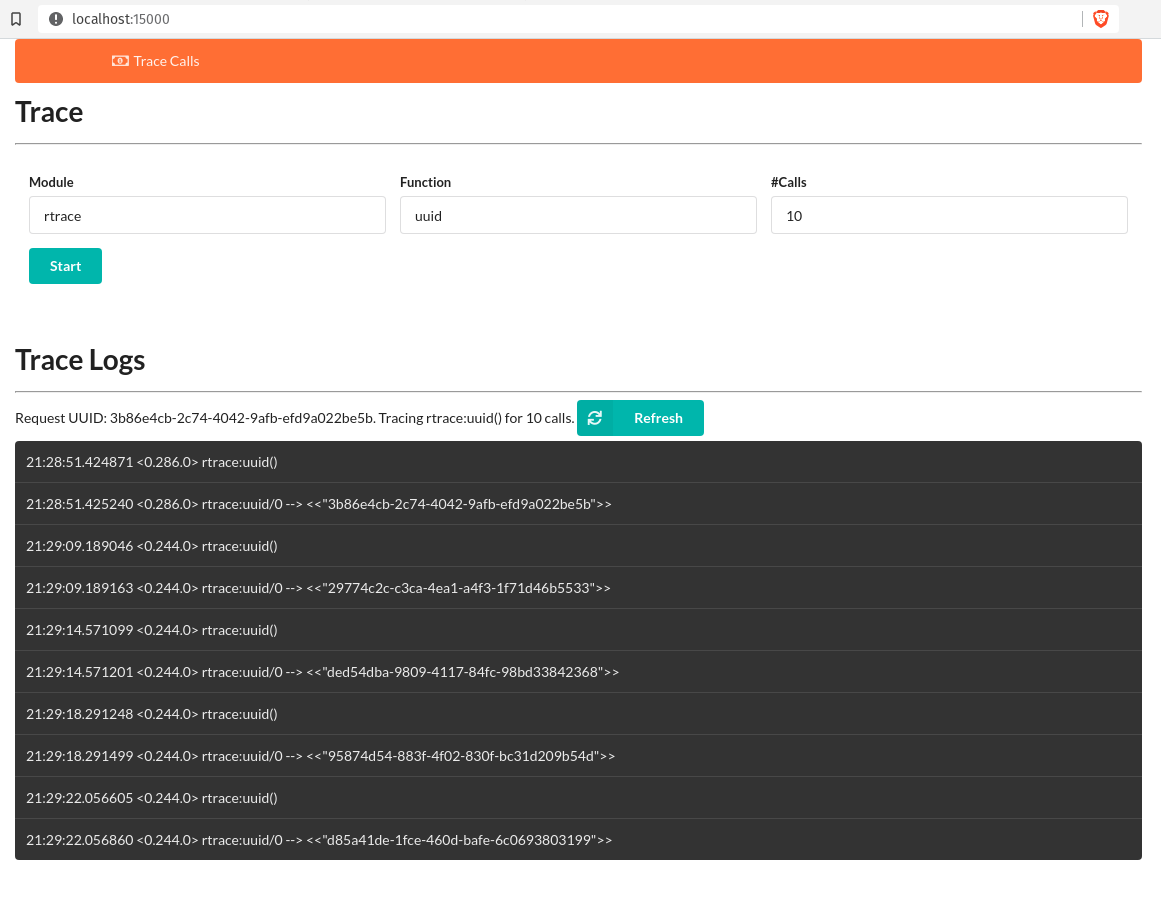The height and width of the screenshot is (918, 1161).
Task: Select the log line containing UUID 29774c2c
Action: 578,588
